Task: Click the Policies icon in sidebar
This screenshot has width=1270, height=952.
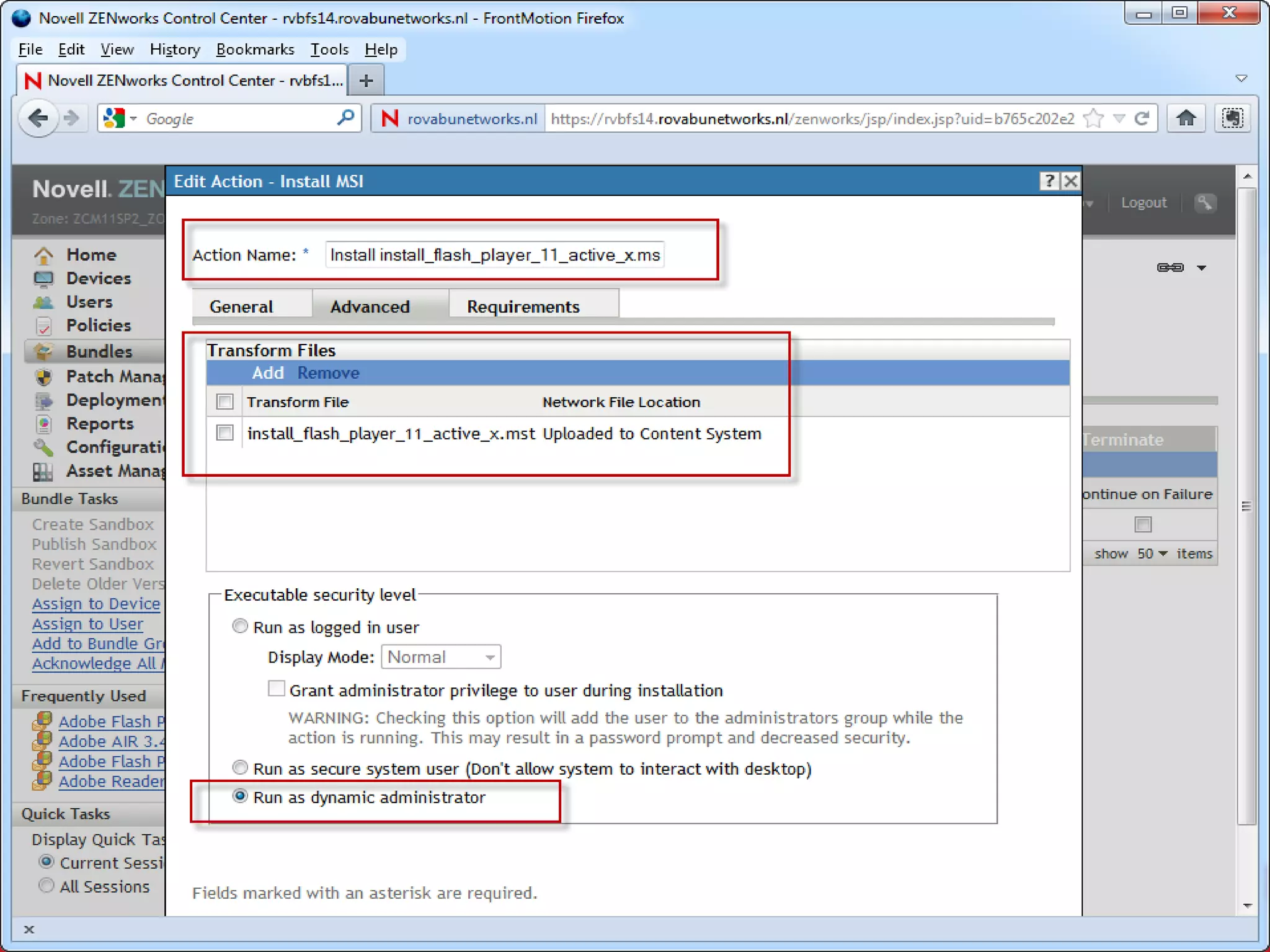Action: (43, 325)
